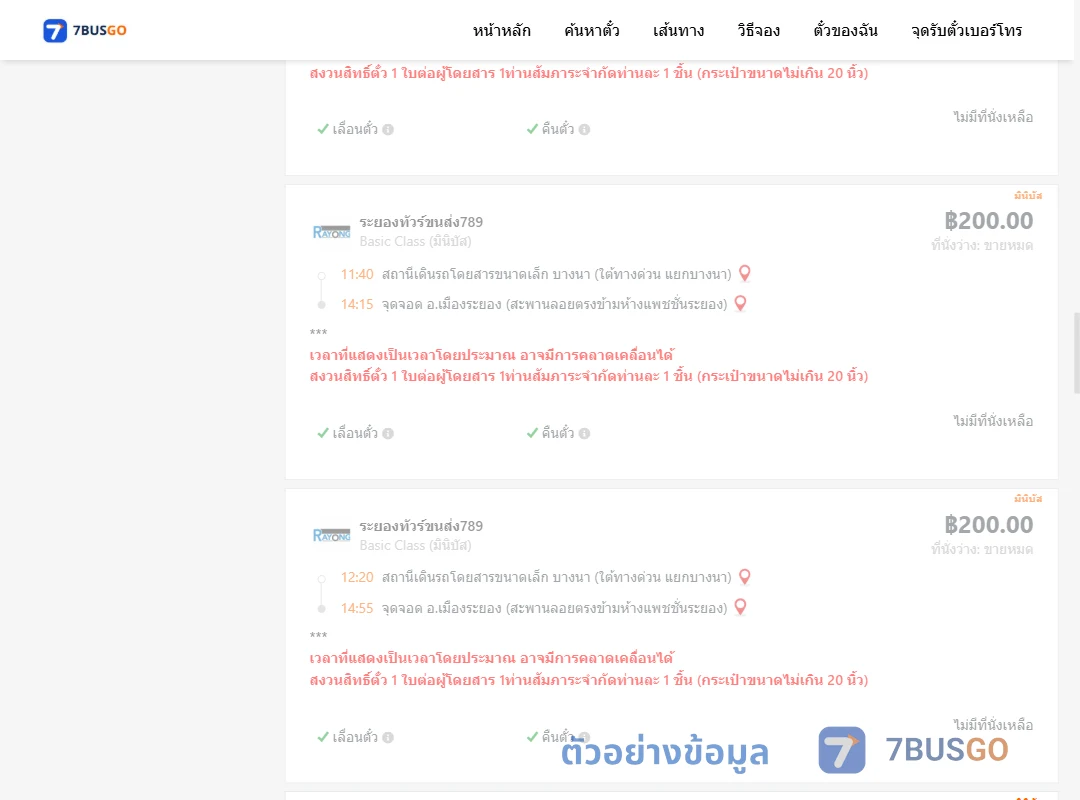The image size is (1080, 800).
Task: Click Rayong operator logo in 11:40 card
Action: [331, 232]
